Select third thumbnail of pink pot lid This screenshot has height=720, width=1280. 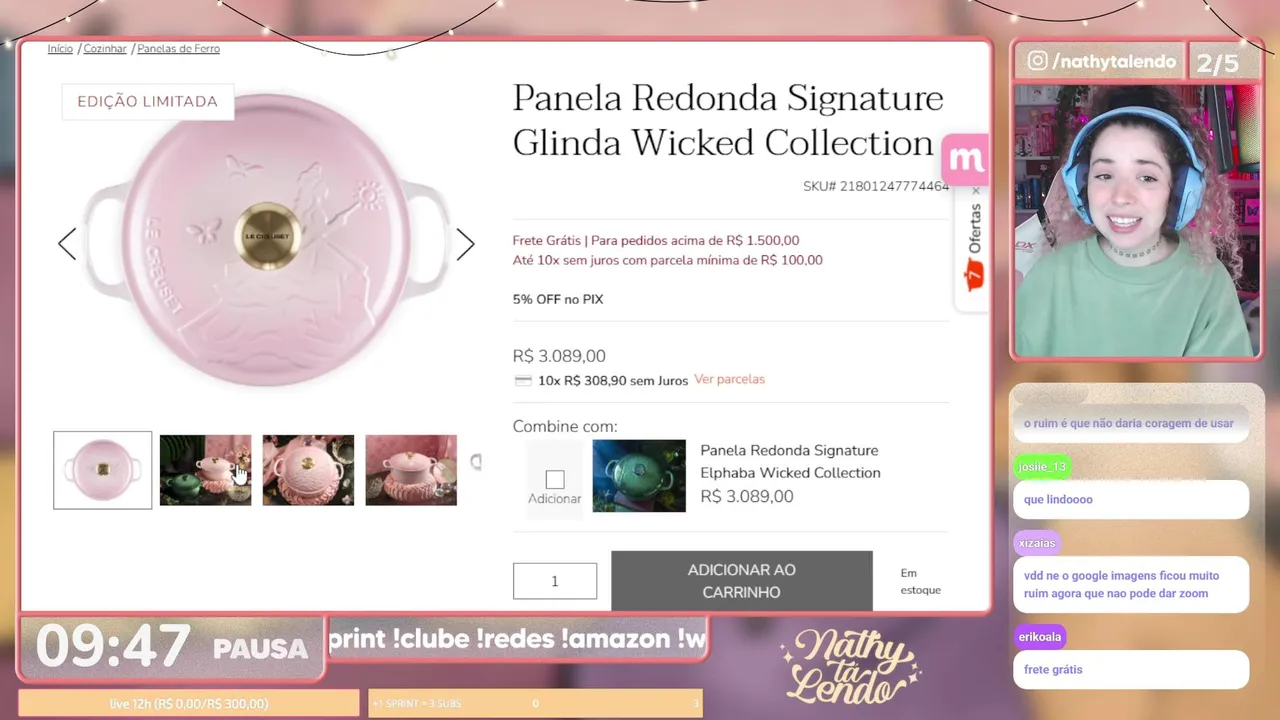(308, 470)
